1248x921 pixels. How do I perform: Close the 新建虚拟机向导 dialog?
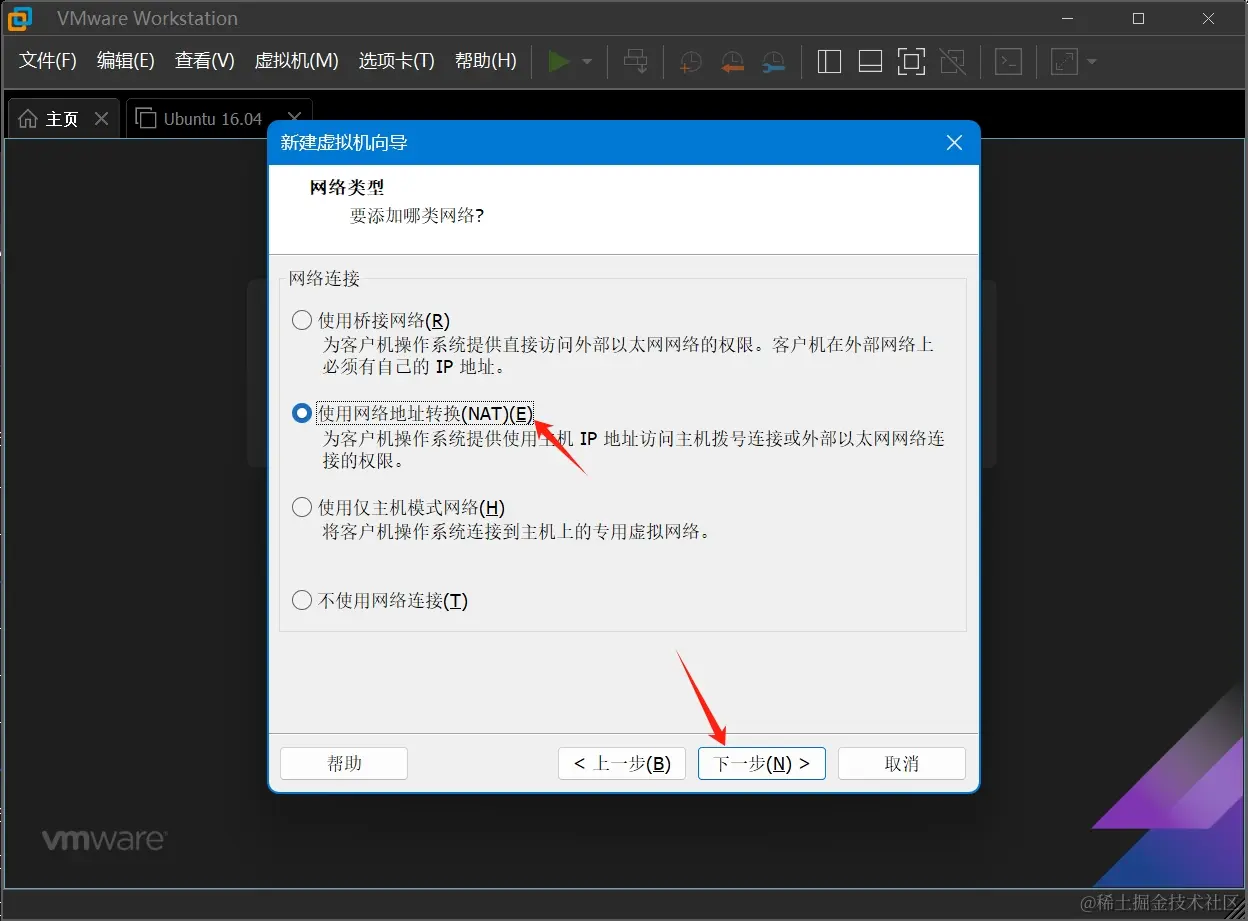tap(954, 143)
